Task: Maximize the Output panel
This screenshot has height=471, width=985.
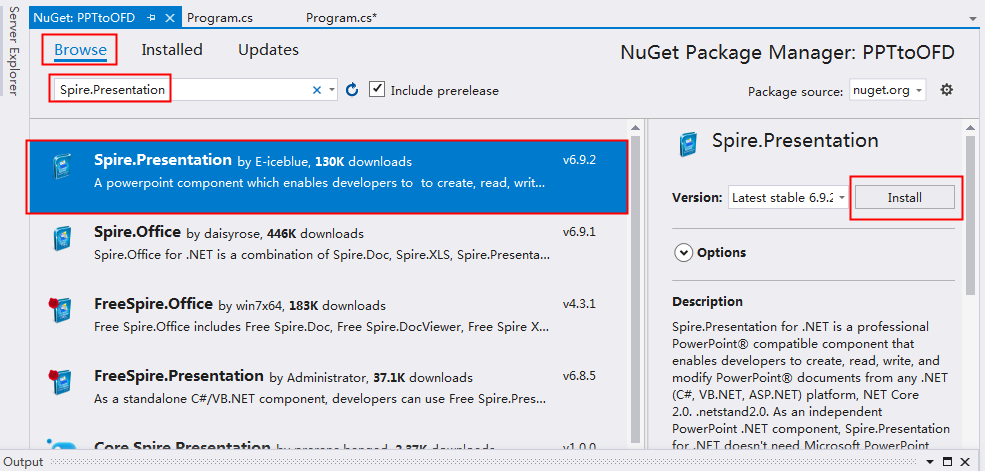Action: [x=949, y=462]
